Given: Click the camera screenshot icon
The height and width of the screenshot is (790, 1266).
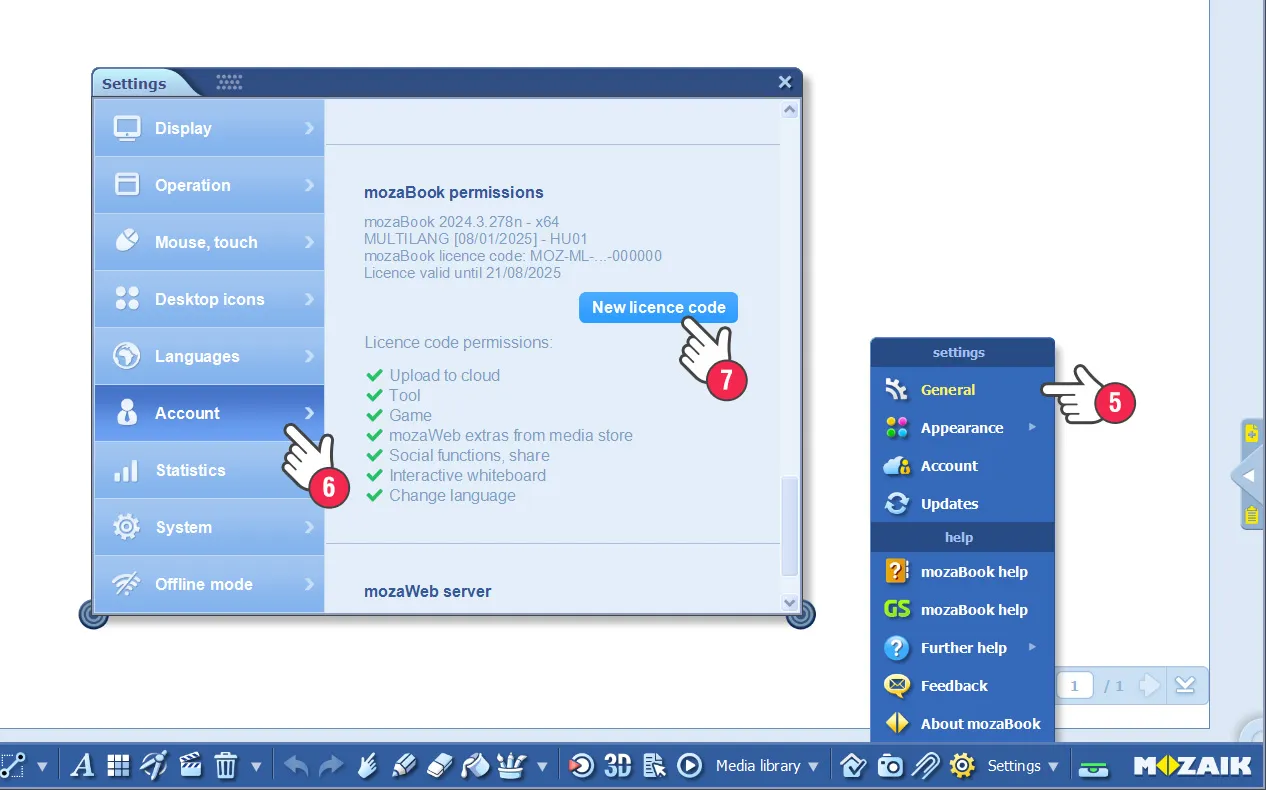Looking at the screenshot, I should (889, 766).
